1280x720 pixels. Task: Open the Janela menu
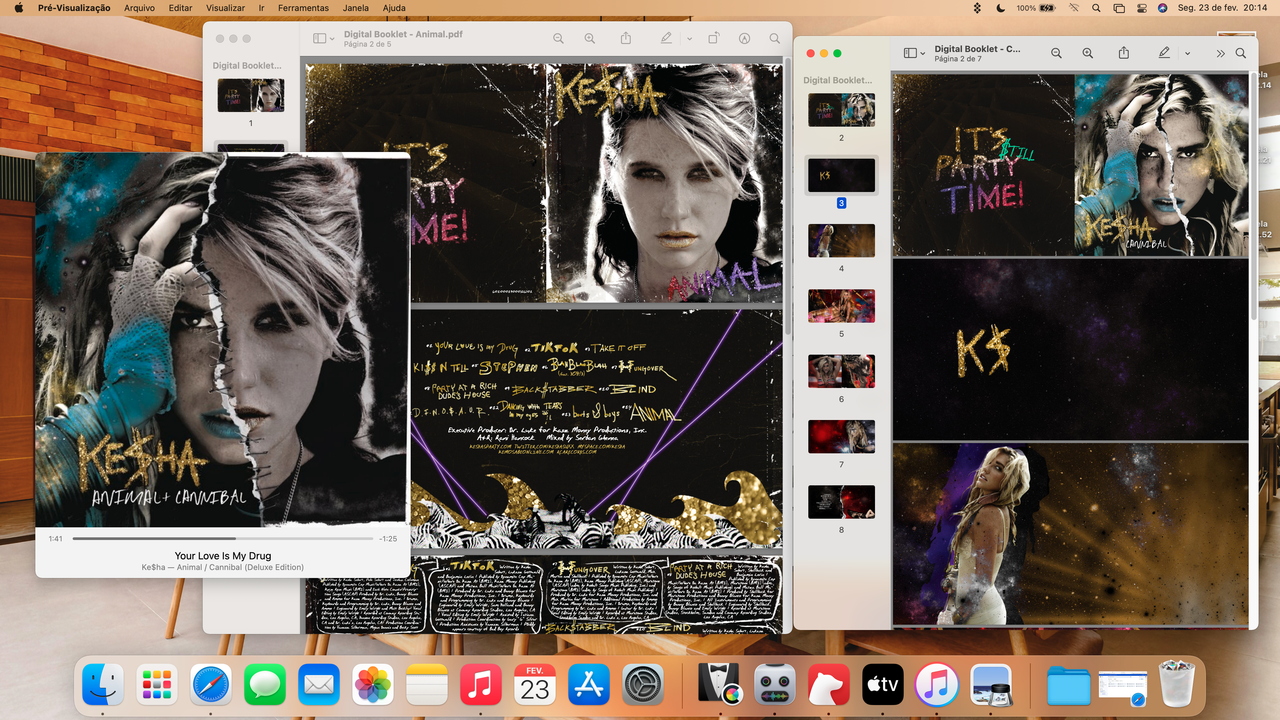coord(355,8)
